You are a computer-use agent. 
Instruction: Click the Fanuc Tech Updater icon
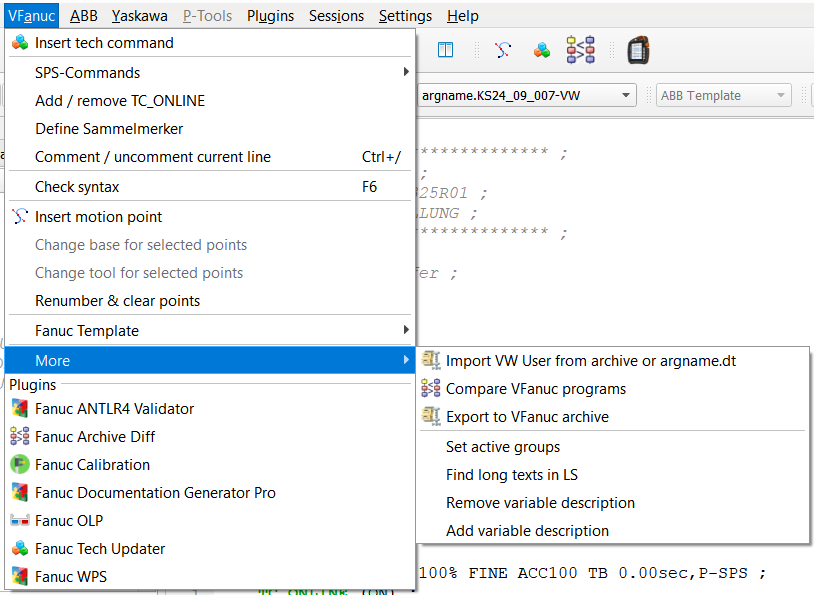[x=20, y=549]
